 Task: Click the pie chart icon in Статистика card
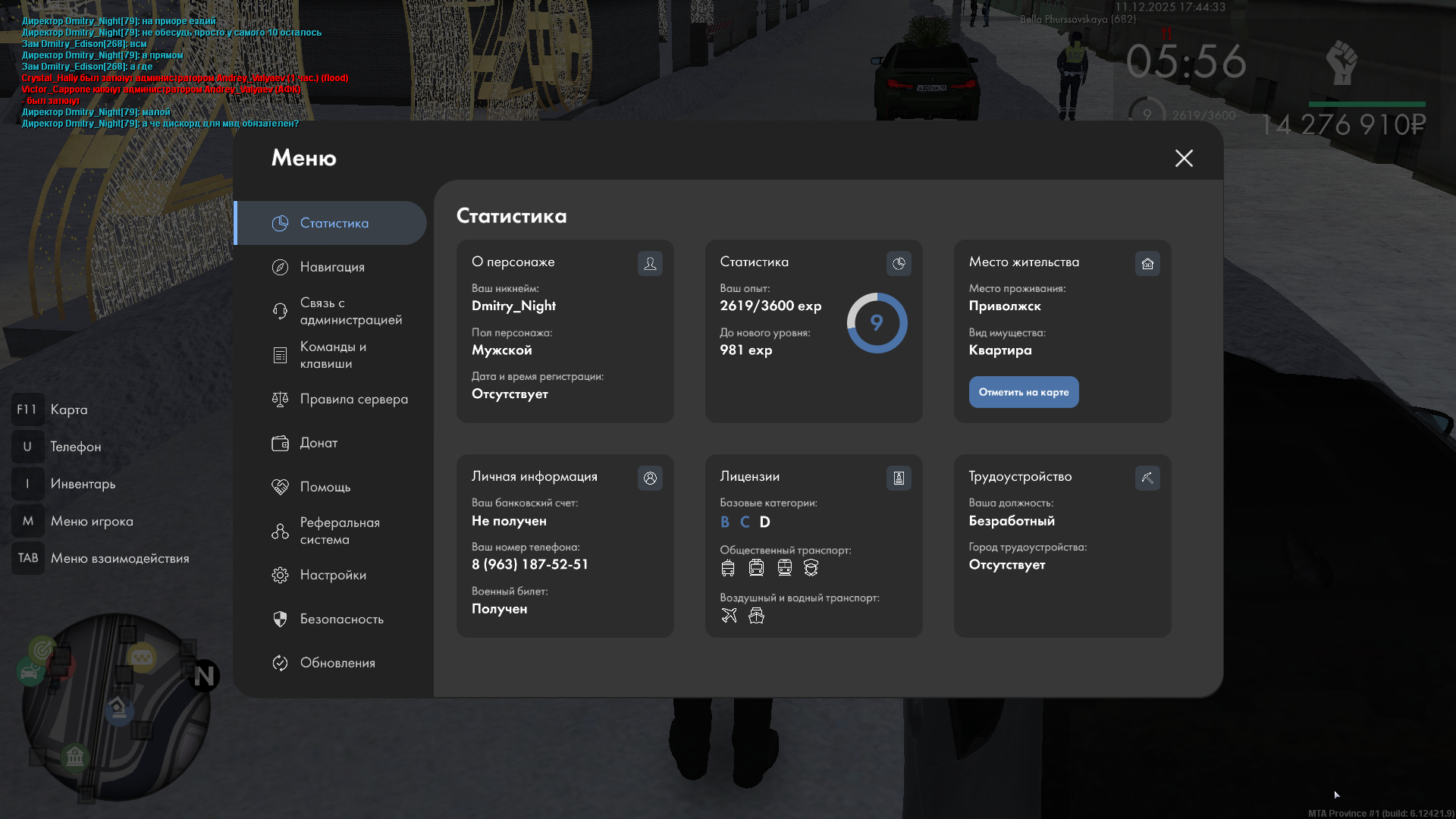pos(899,263)
